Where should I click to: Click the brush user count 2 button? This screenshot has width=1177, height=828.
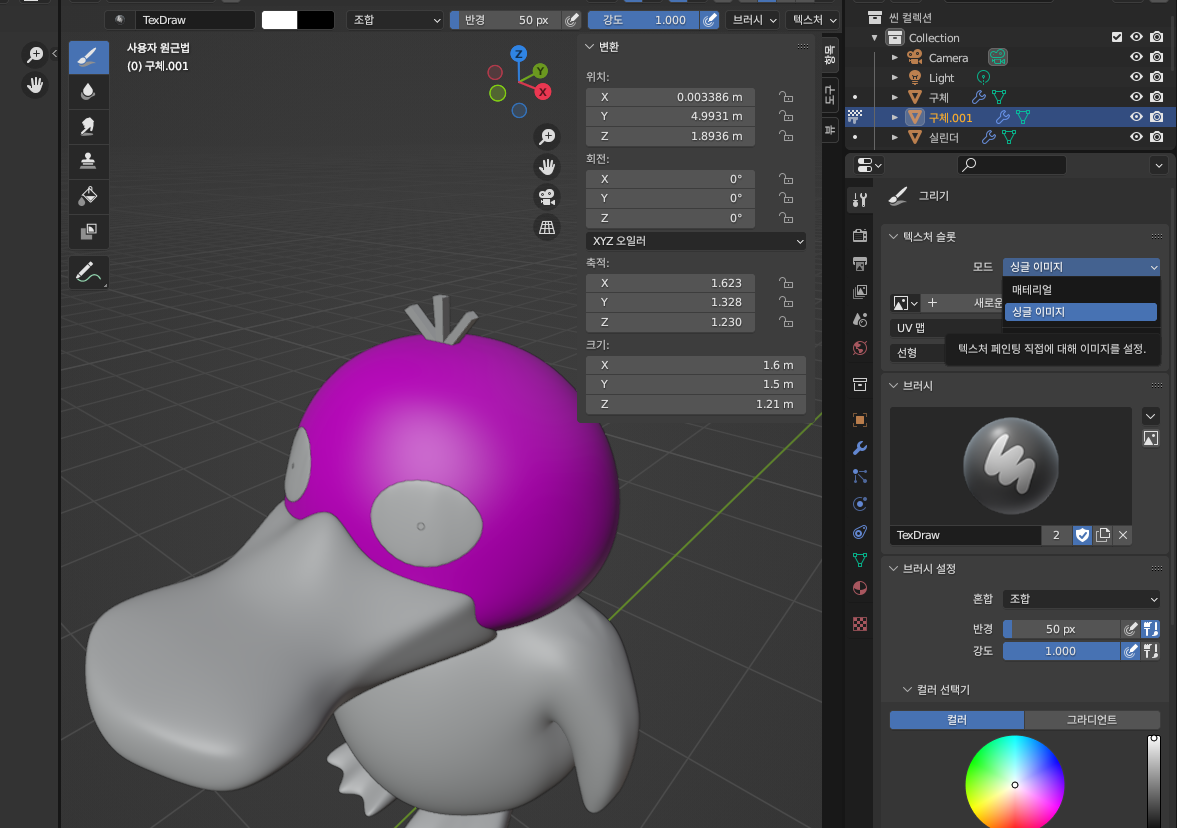click(1056, 535)
